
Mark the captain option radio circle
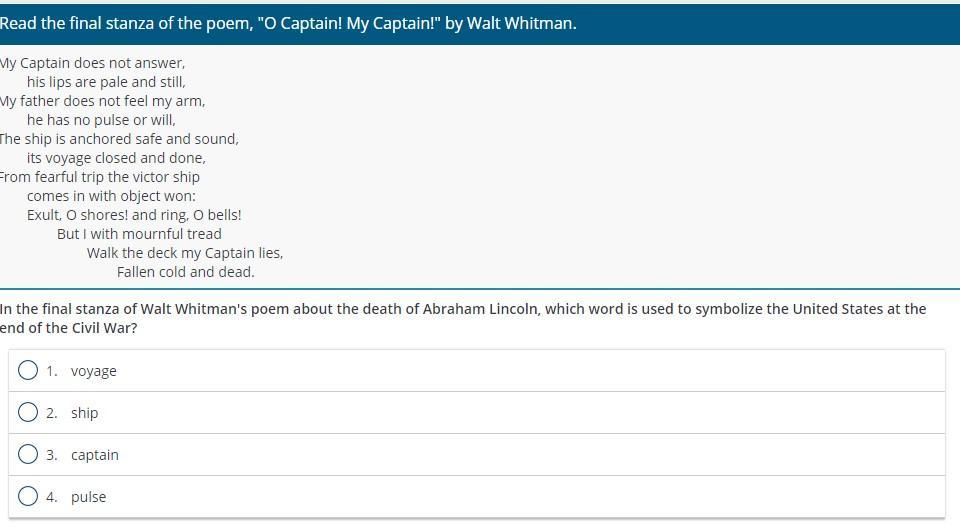tap(28, 455)
